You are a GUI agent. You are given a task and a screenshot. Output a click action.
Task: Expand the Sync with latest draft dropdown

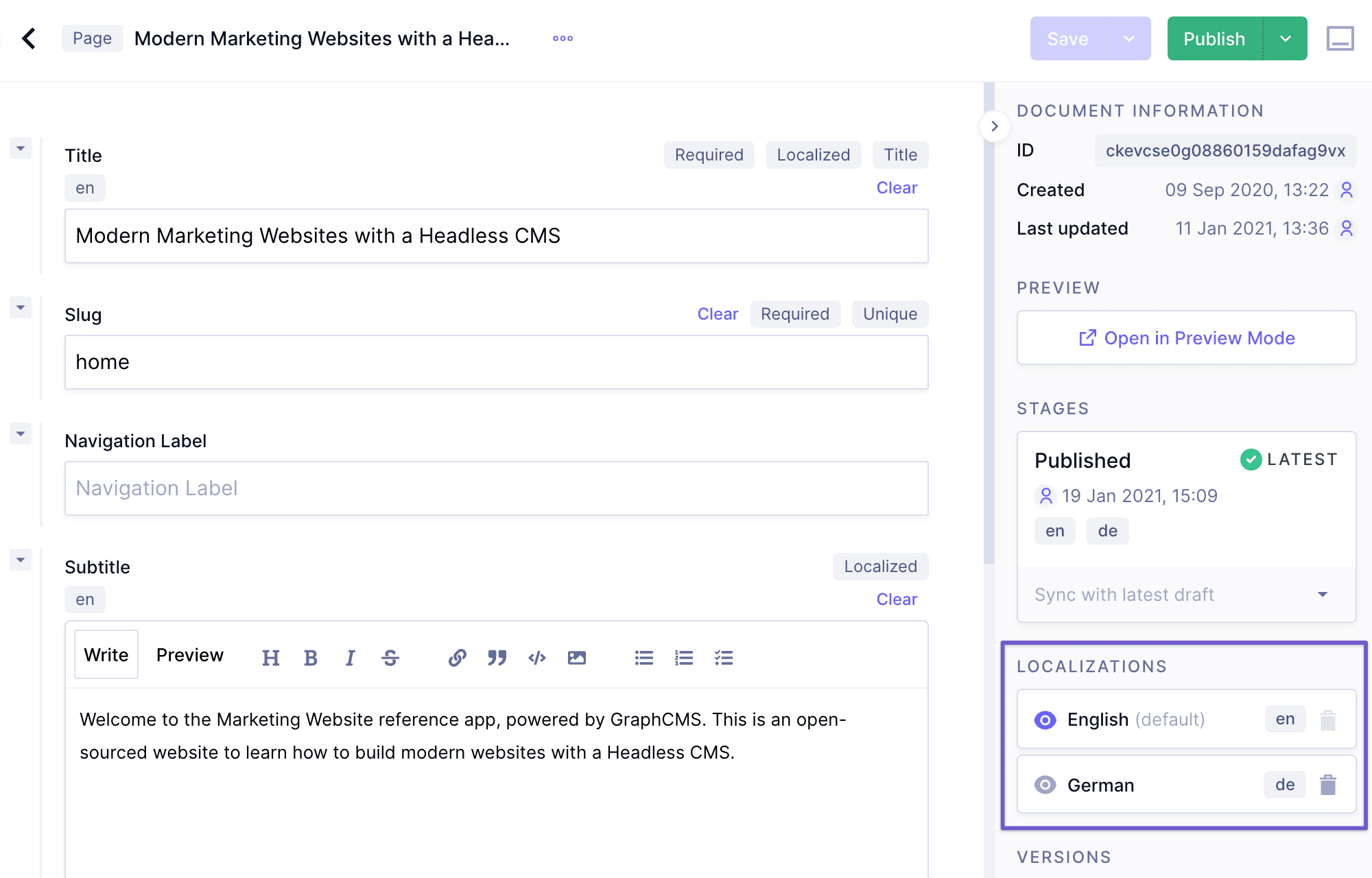pyautogui.click(x=1323, y=594)
